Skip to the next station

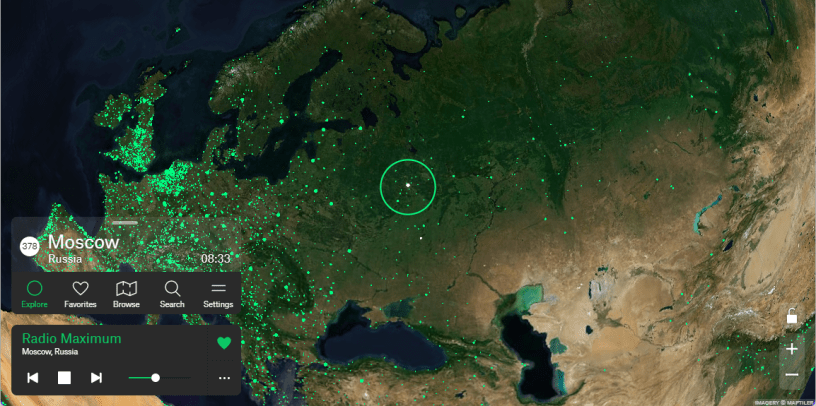point(96,377)
